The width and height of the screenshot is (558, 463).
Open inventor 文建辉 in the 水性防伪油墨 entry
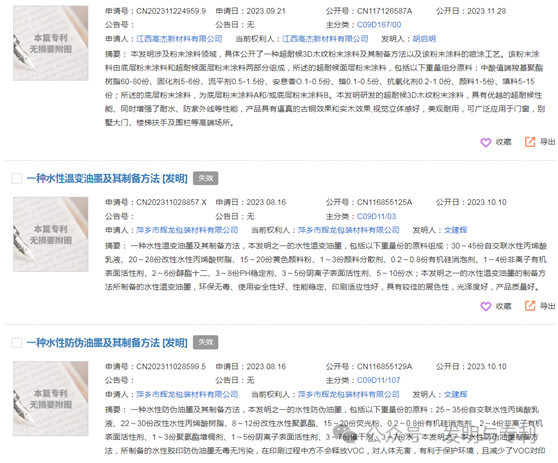[x=456, y=394]
